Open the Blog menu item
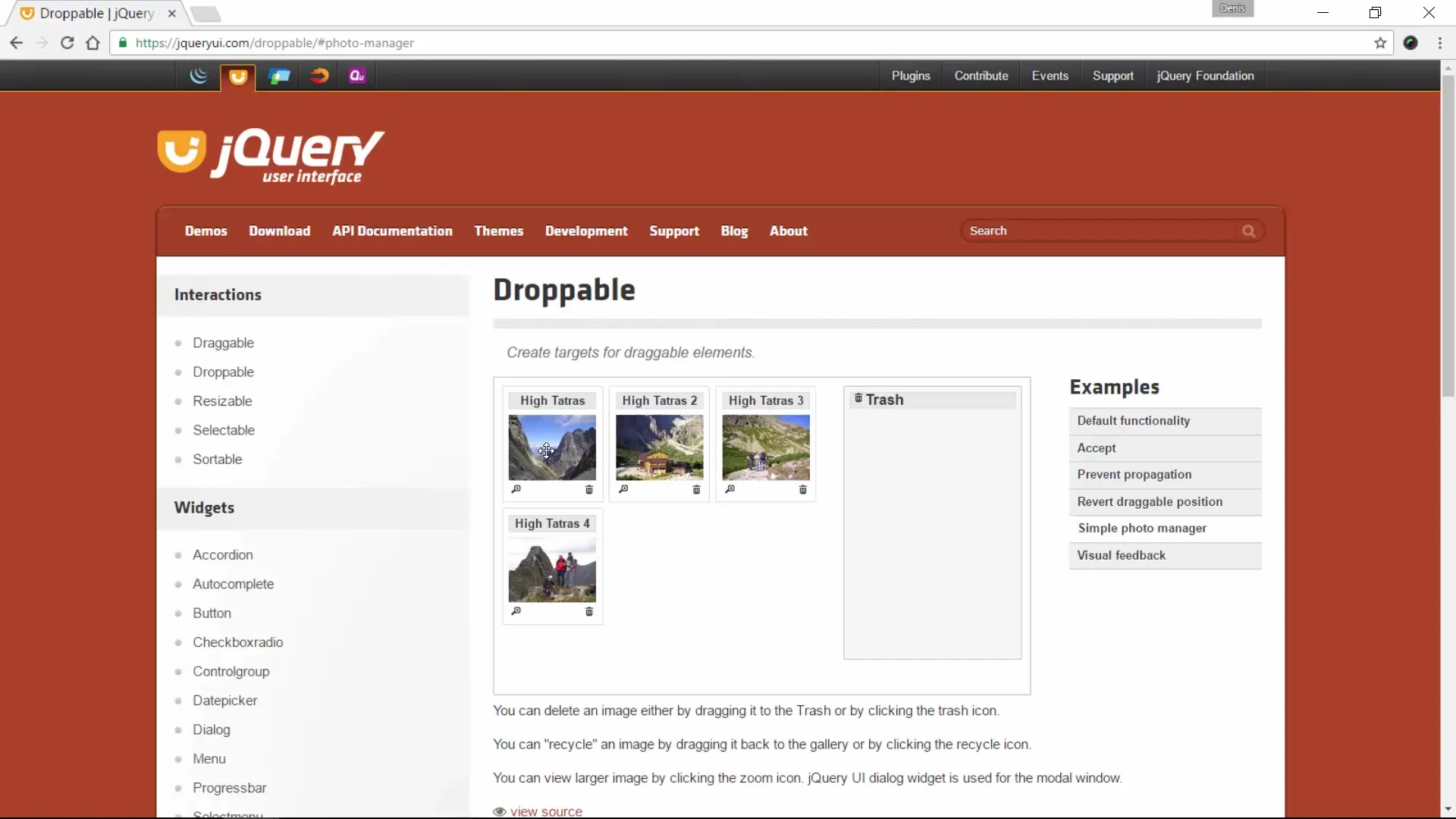This screenshot has height=819, width=1456. (x=734, y=231)
